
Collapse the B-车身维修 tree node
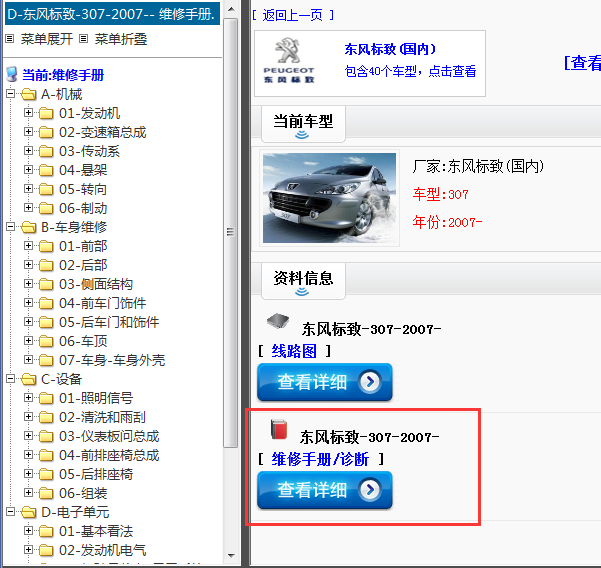point(11,227)
